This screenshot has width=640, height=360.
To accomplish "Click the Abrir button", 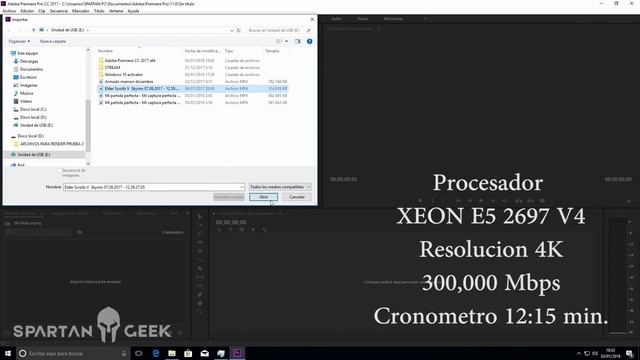I will (x=263, y=197).
